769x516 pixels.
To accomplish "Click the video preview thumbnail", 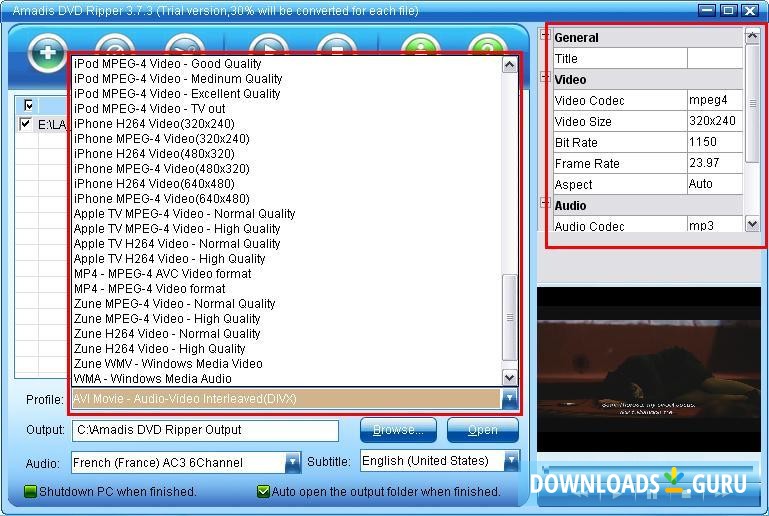I will (648, 369).
